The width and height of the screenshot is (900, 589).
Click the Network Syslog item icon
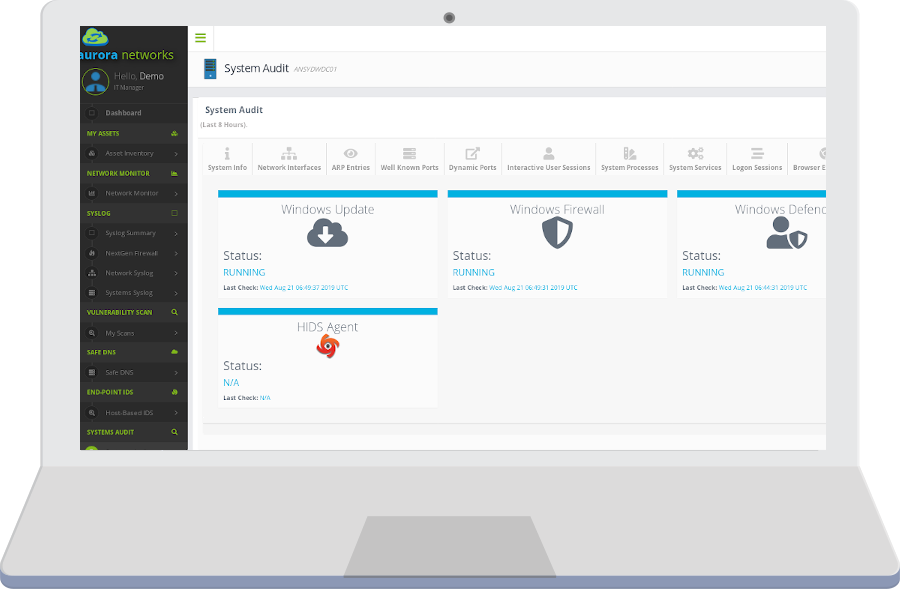coord(92,273)
